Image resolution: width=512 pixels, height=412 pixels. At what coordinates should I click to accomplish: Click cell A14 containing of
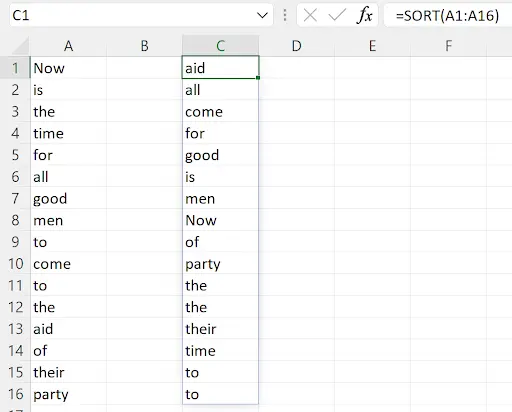point(68,350)
